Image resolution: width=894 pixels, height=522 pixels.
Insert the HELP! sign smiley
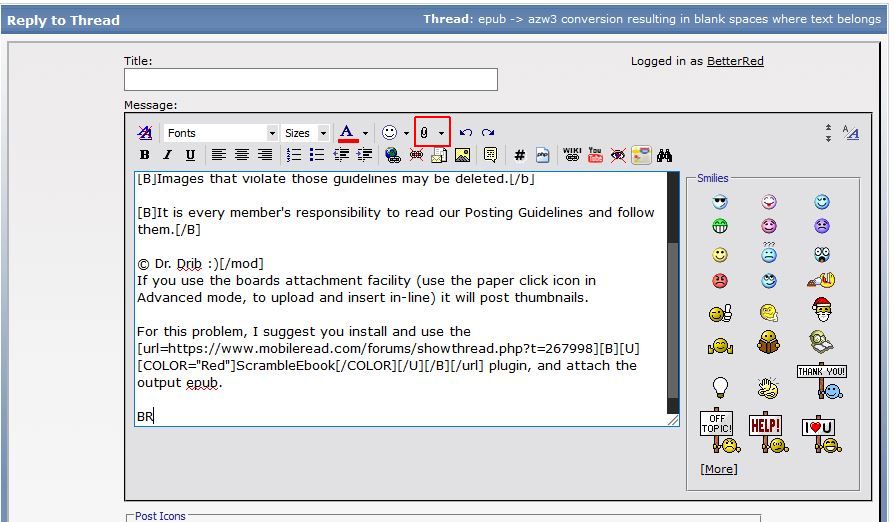tap(769, 433)
